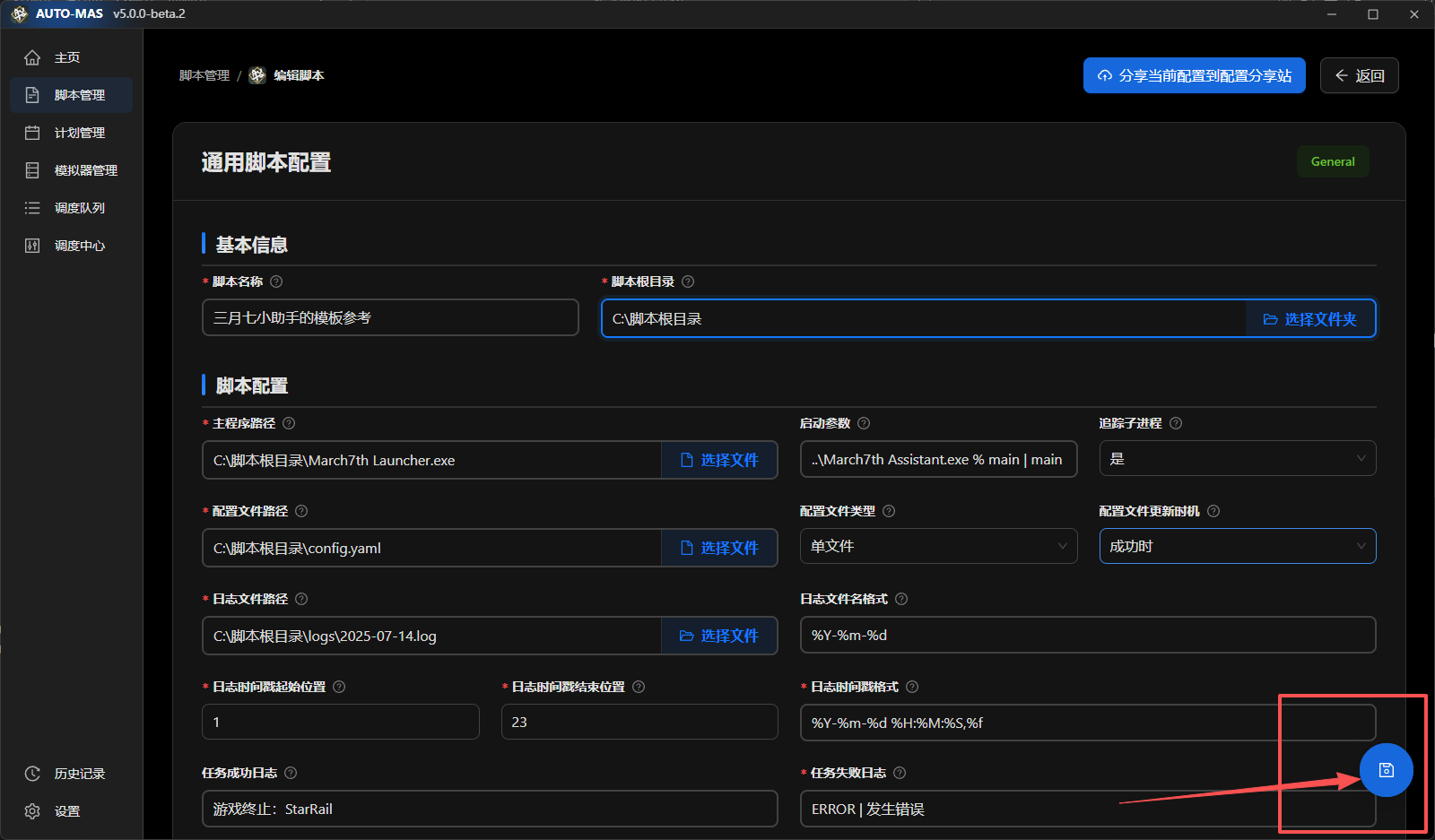Click 选择文件 next to 主程序路径
The width and height of the screenshot is (1435, 840).
(719, 461)
